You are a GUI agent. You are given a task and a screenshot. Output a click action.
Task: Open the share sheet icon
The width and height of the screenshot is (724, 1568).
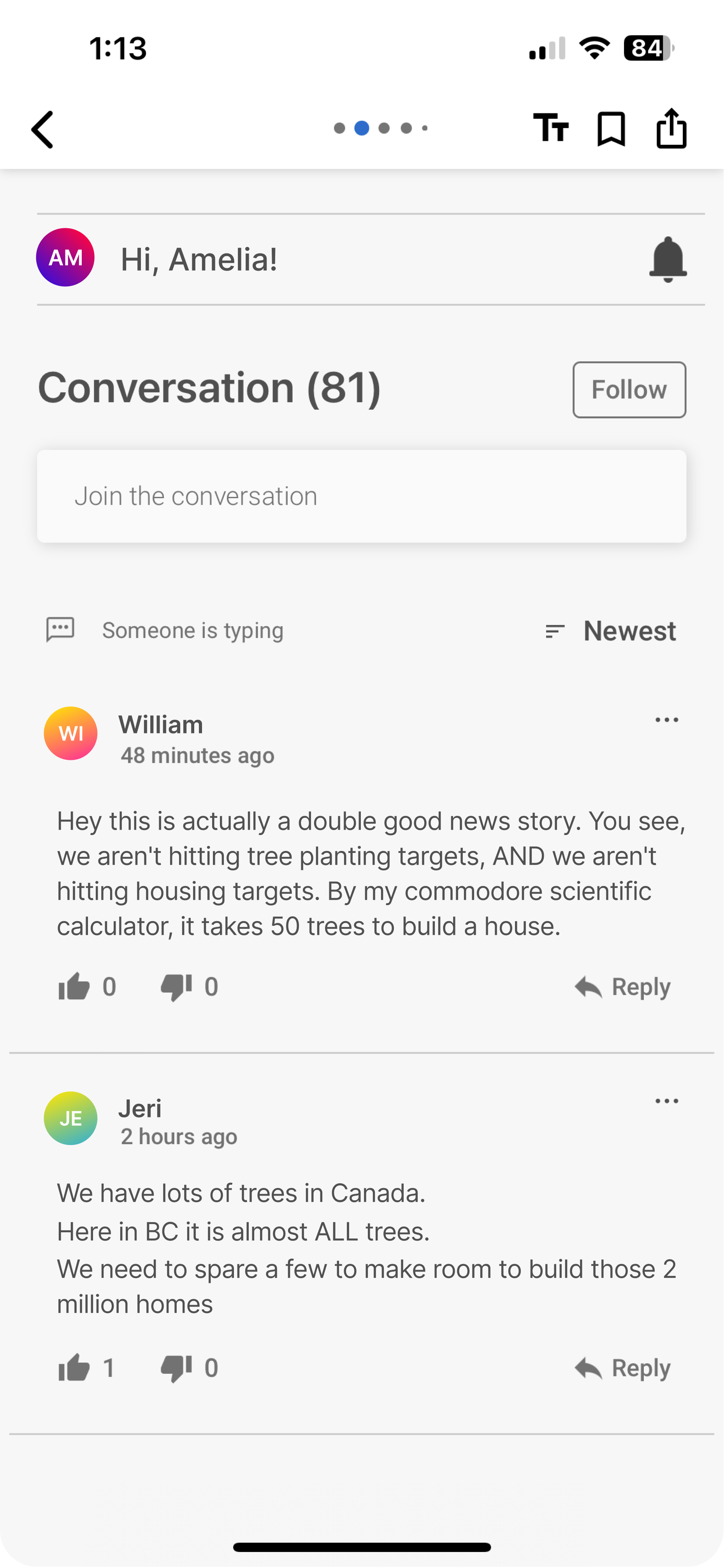click(x=672, y=128)
